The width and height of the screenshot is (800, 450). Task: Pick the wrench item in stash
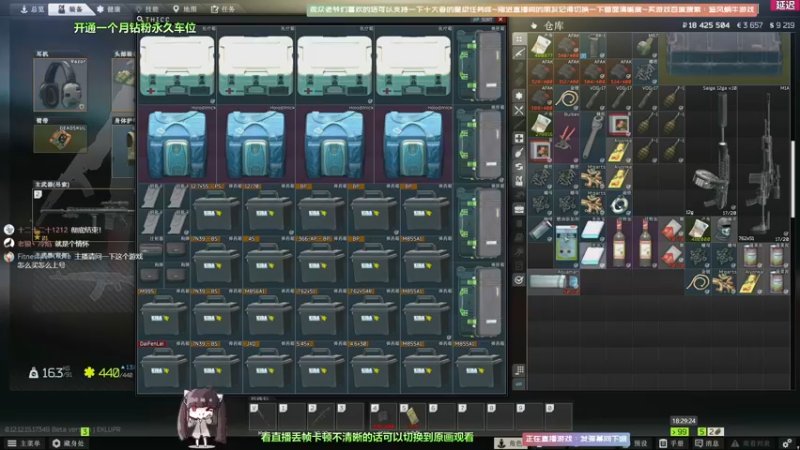593,138
